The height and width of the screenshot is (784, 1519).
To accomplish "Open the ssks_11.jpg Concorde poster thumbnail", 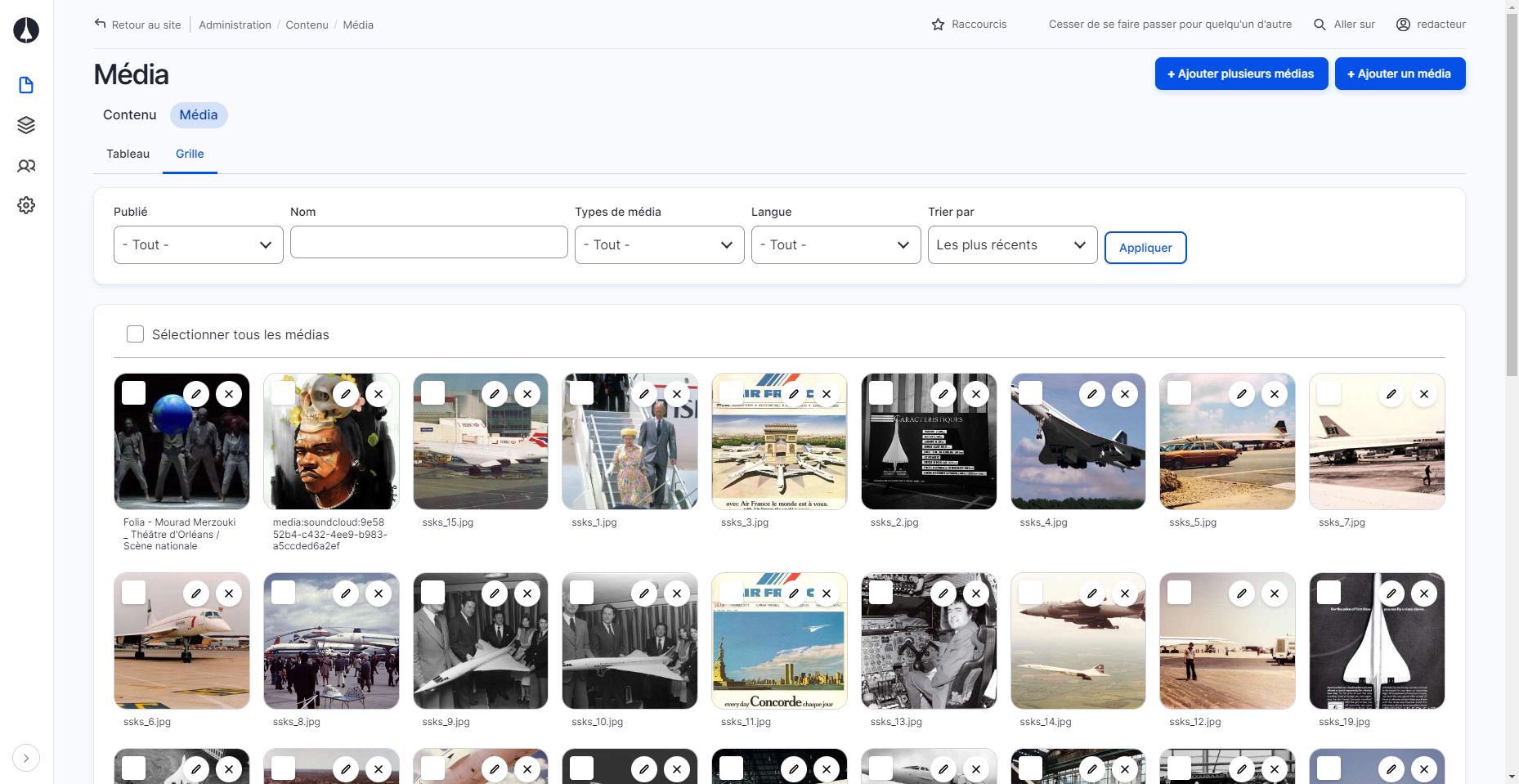I will (780, 641).
